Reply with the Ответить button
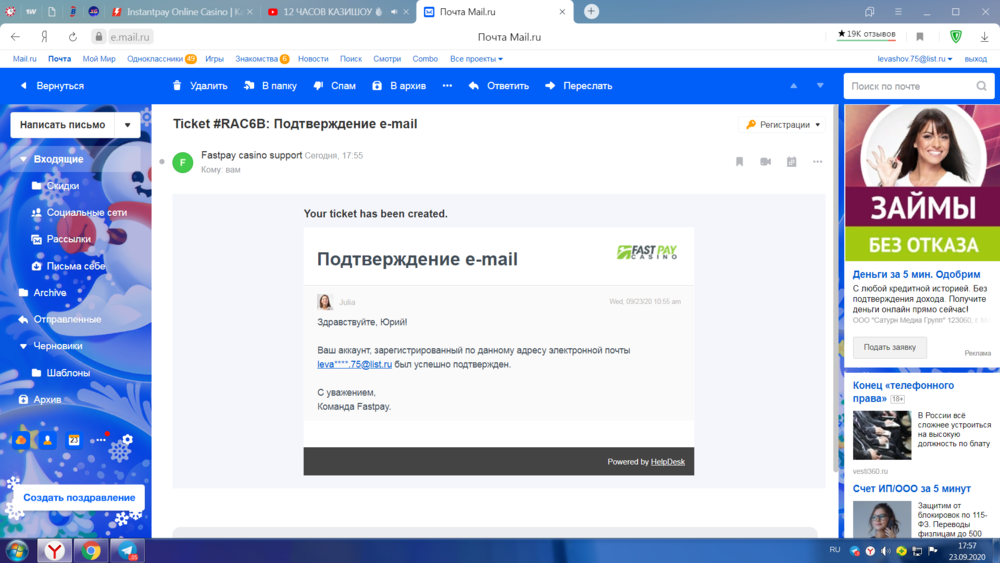The width and height of the screenshot is (1000, 563). coord(499,85)
